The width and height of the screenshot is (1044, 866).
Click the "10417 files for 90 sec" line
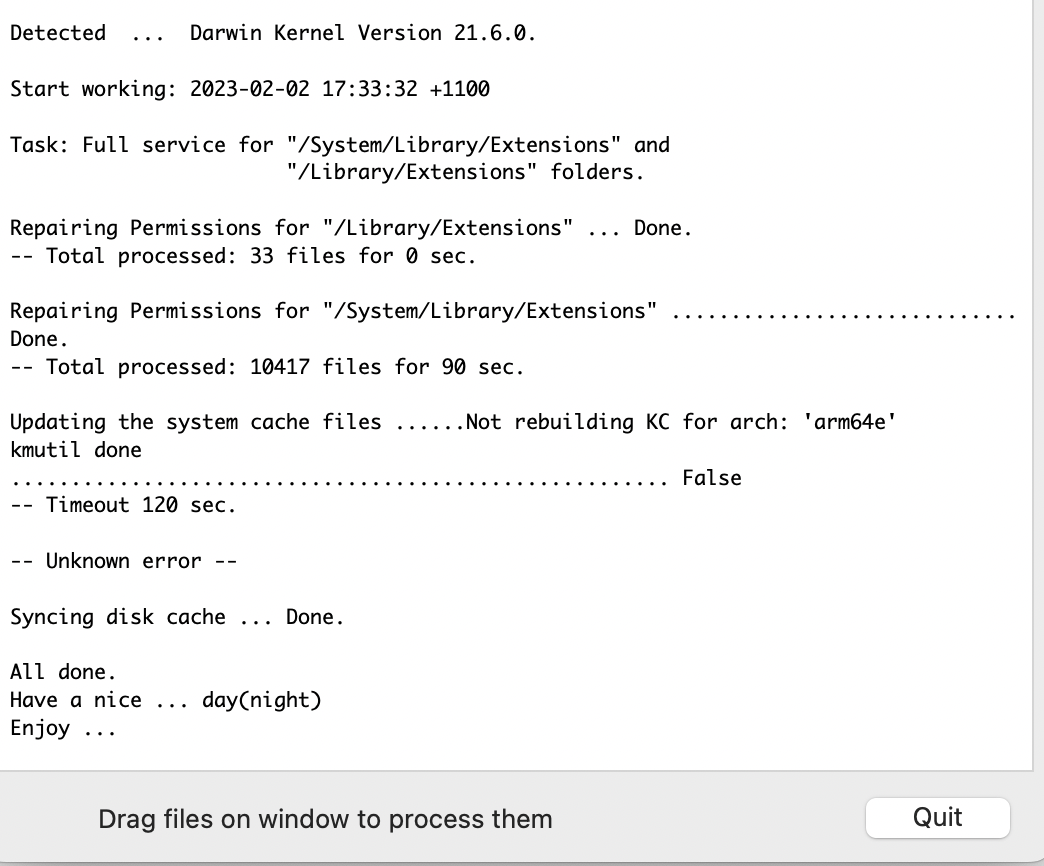[267, 367]
